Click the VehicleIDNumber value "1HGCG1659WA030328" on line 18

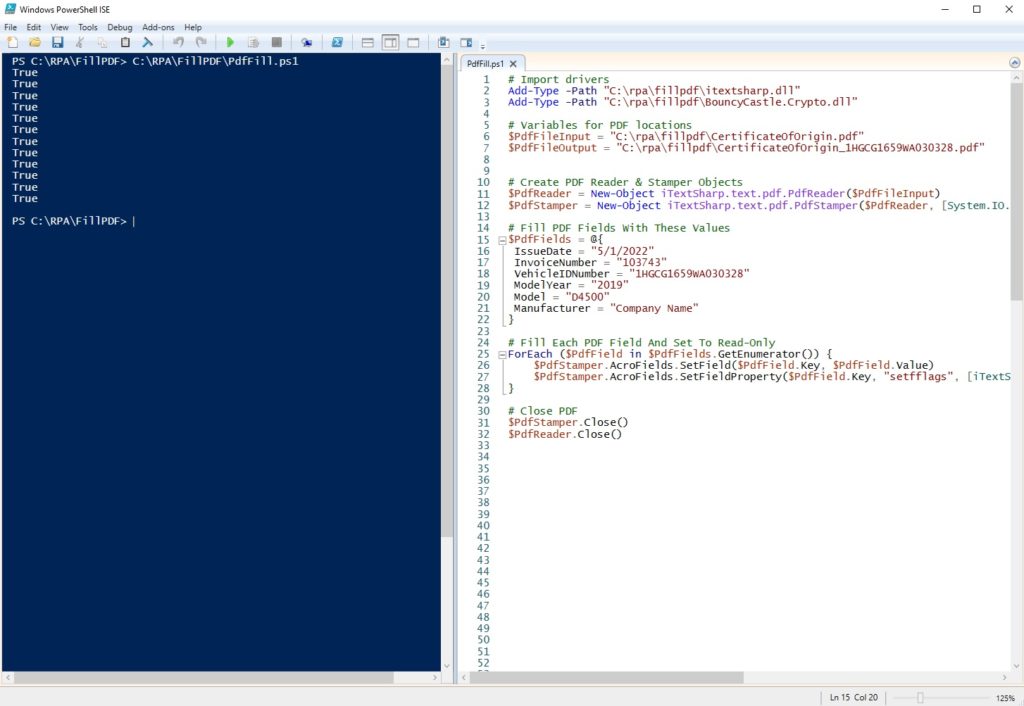click(689, 274)
